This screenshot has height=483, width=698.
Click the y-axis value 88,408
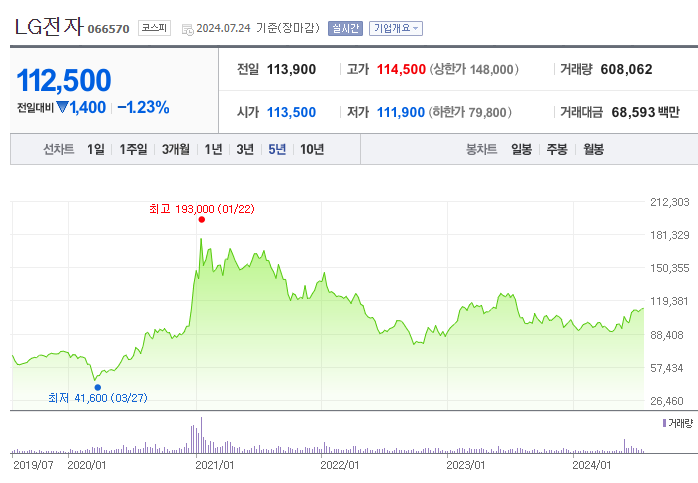coord(667,335)
